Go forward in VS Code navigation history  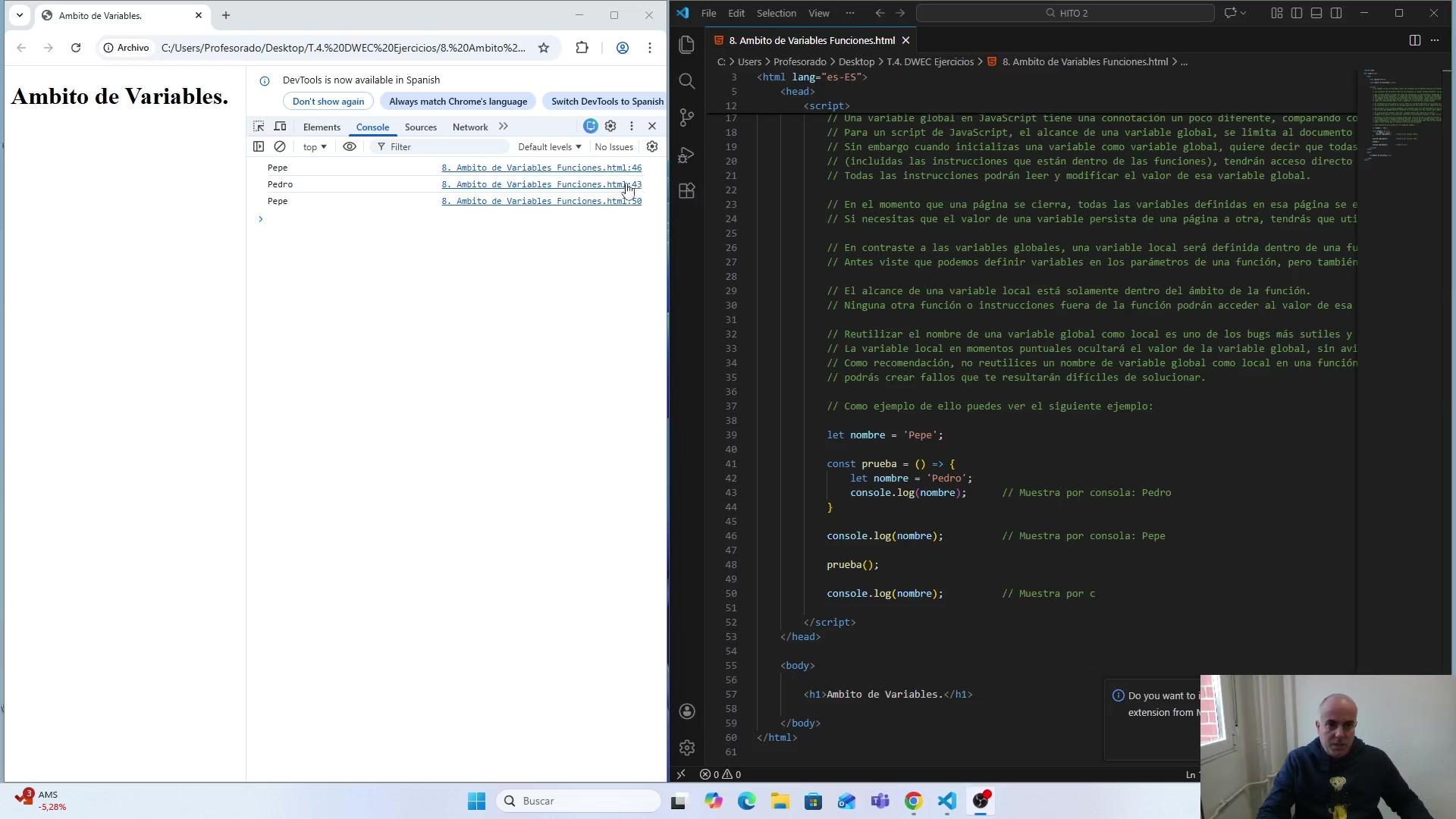900,13
